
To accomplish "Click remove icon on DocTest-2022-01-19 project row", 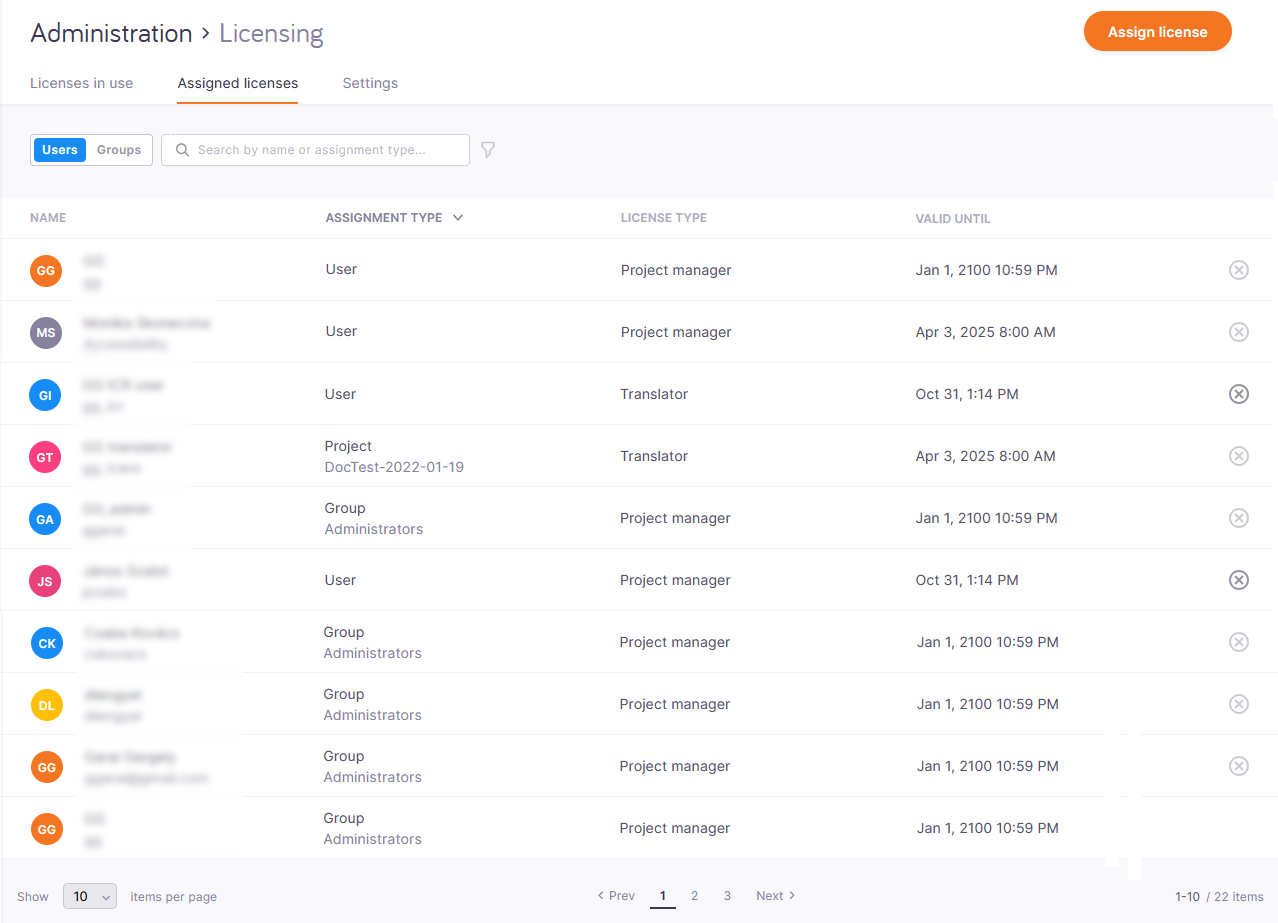I will 1238,456.
